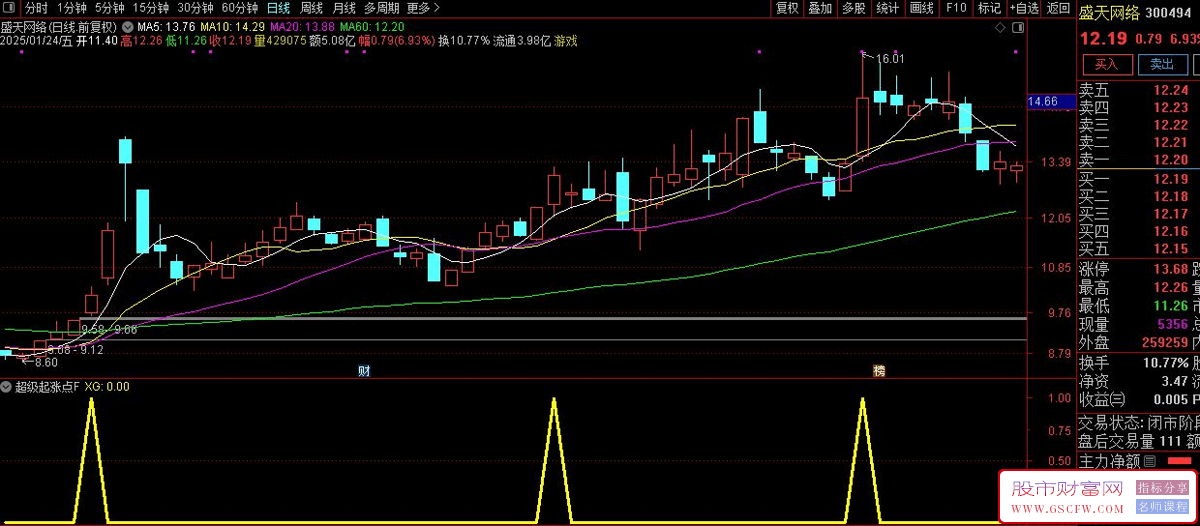
Task: Select the 5分钟 period tab
Action: click(110, 8)
